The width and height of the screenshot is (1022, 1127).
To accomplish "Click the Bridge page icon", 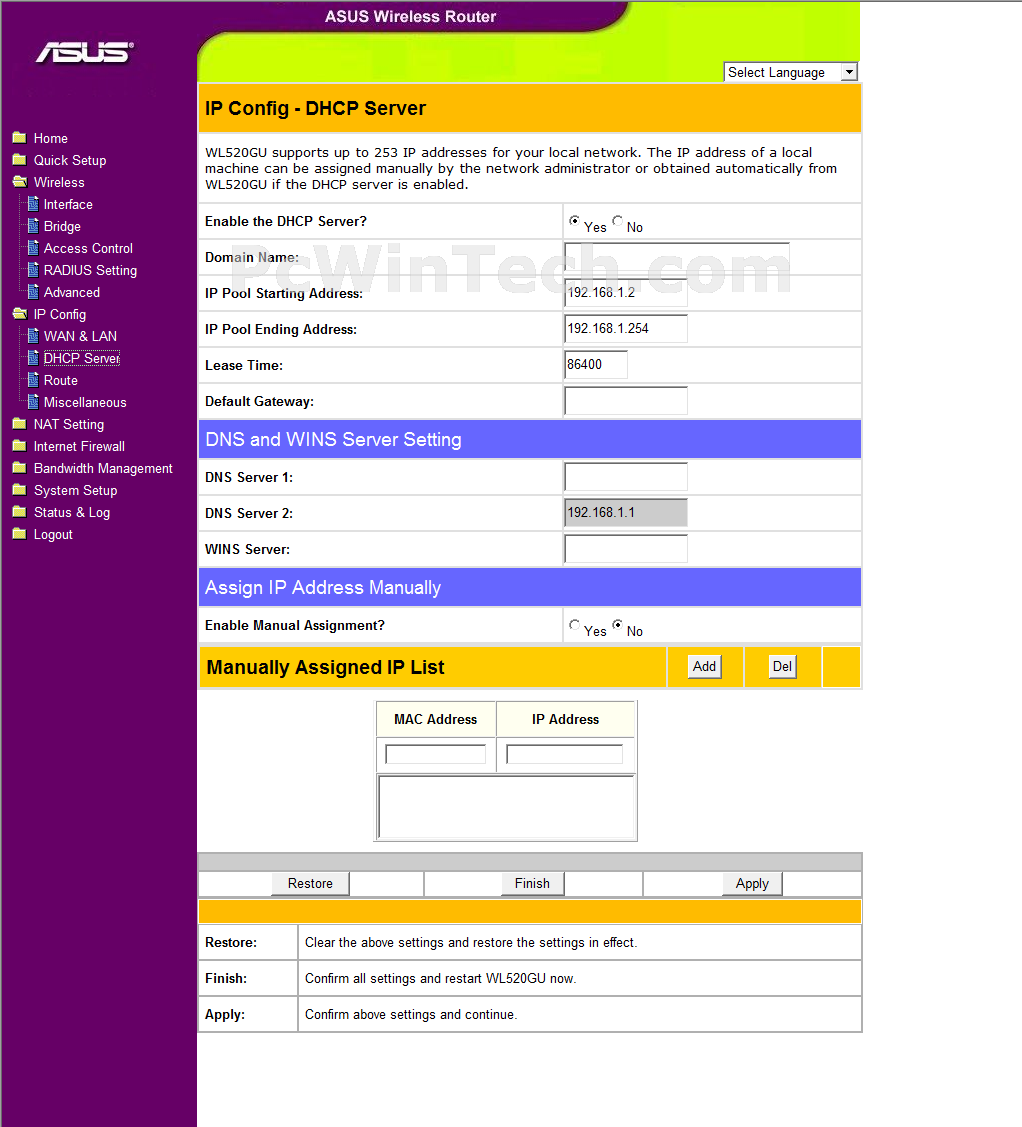I will click(x=33, y=226).
